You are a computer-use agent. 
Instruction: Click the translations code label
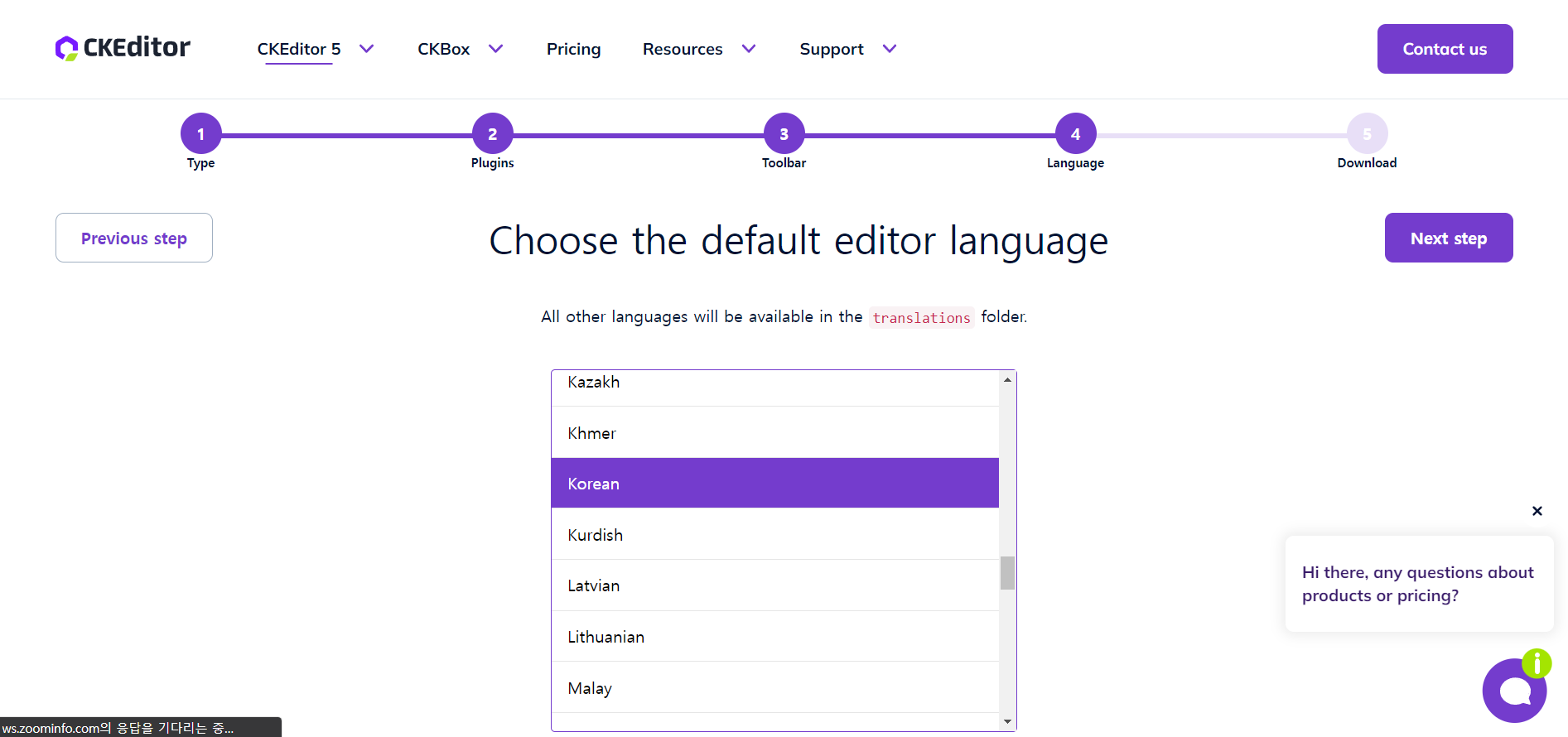(921, 317)
